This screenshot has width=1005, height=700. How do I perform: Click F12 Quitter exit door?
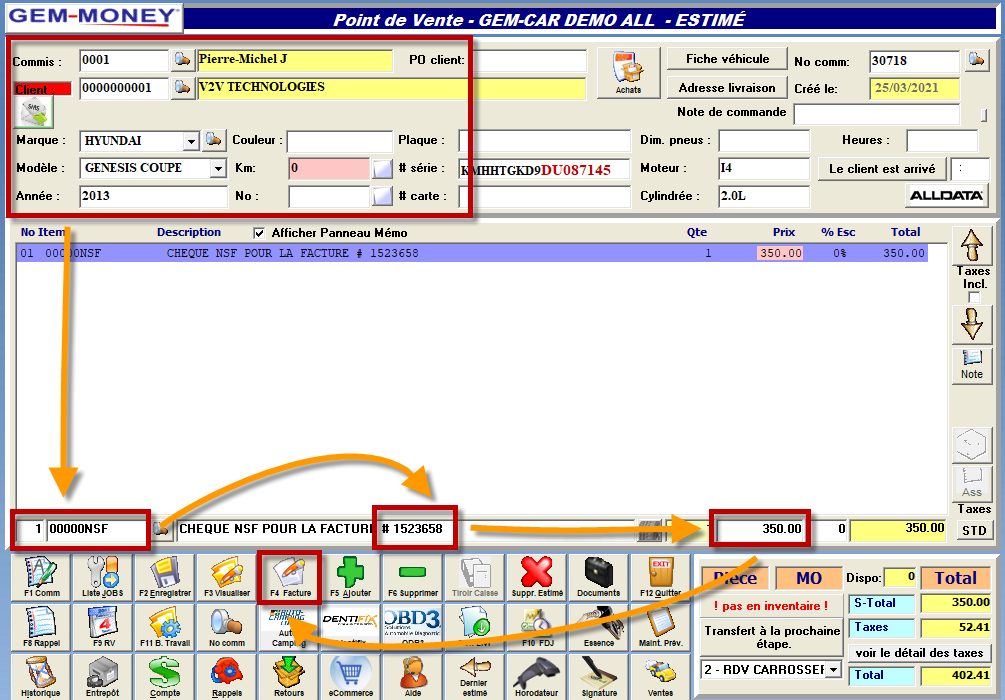click(660, 578)
